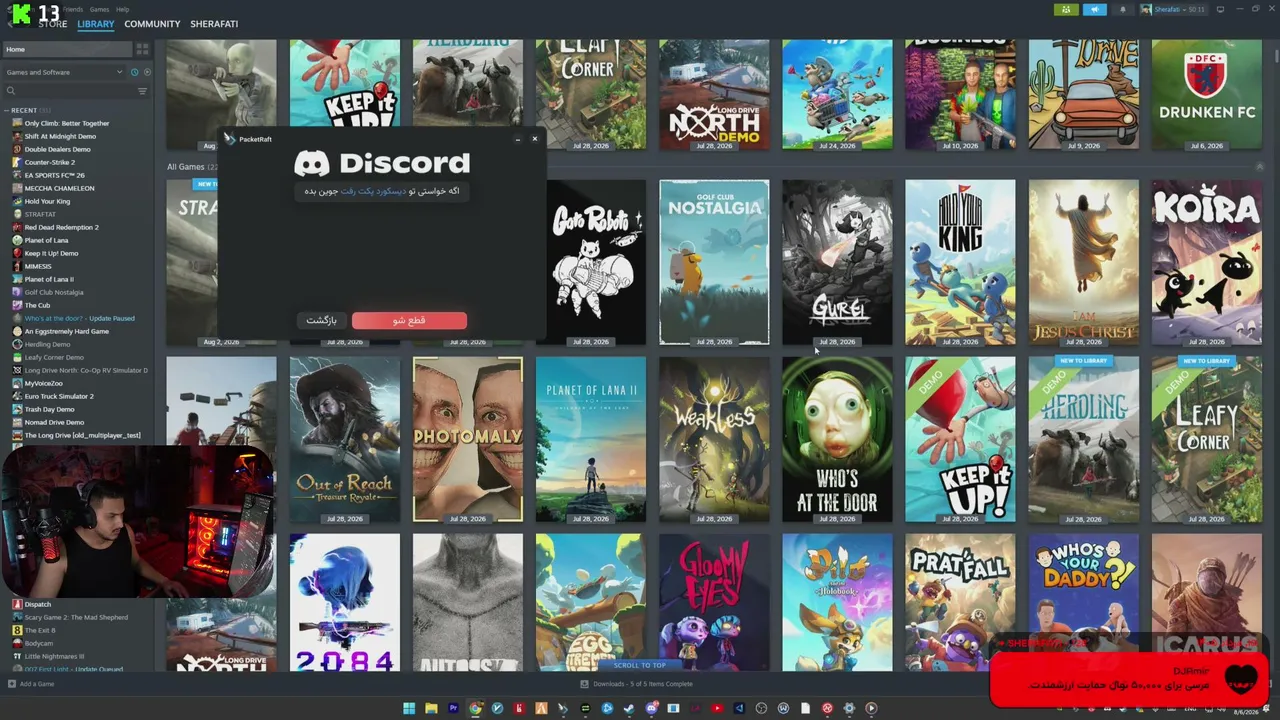This screenshot has width=1280, height=720.
Task: Open the I Am Jesus Christ cover
Action: (x=1083, y=262)
